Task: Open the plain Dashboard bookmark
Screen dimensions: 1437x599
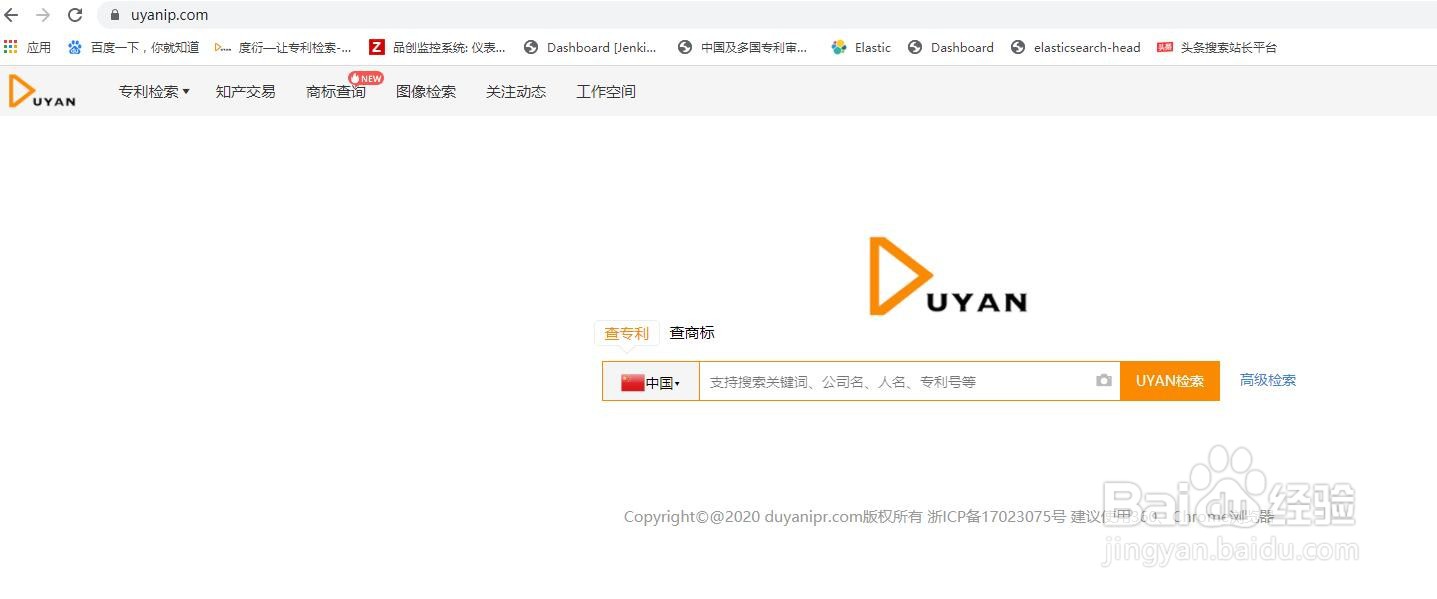Action: (951, 47)
